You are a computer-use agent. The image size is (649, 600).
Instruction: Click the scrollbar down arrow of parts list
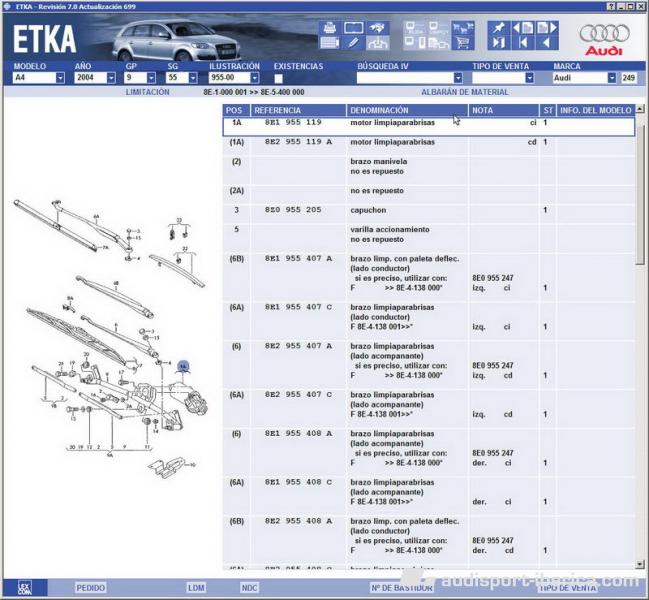point(640,564)
